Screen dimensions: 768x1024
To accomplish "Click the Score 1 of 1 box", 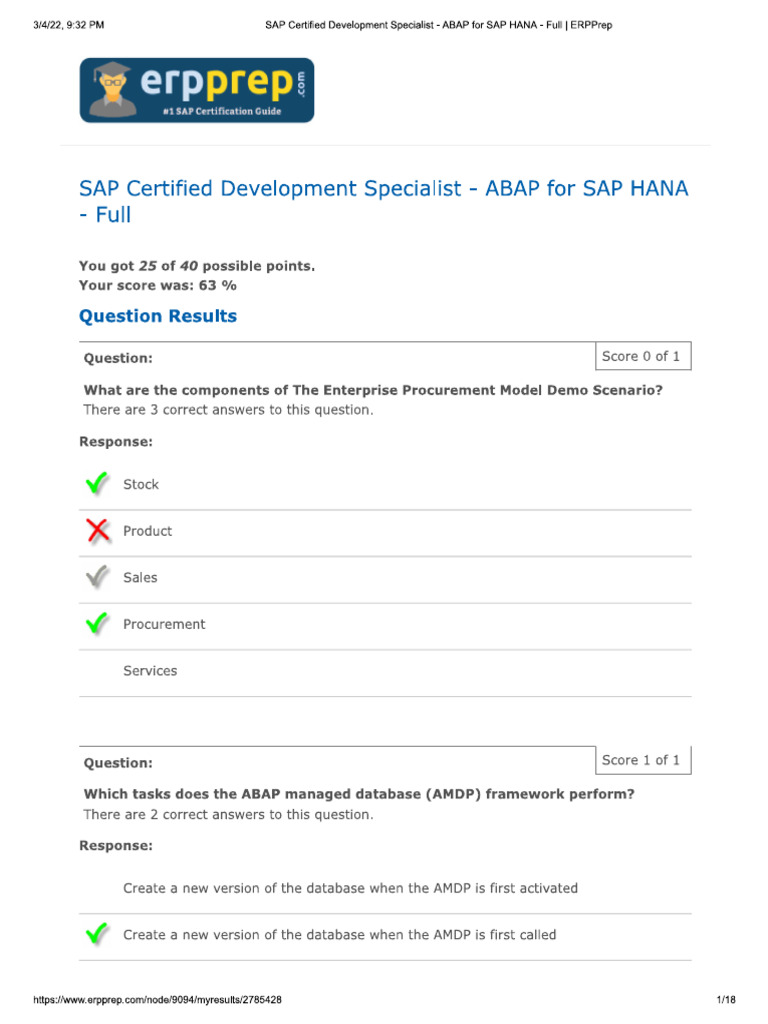I will tap(641, 761).
